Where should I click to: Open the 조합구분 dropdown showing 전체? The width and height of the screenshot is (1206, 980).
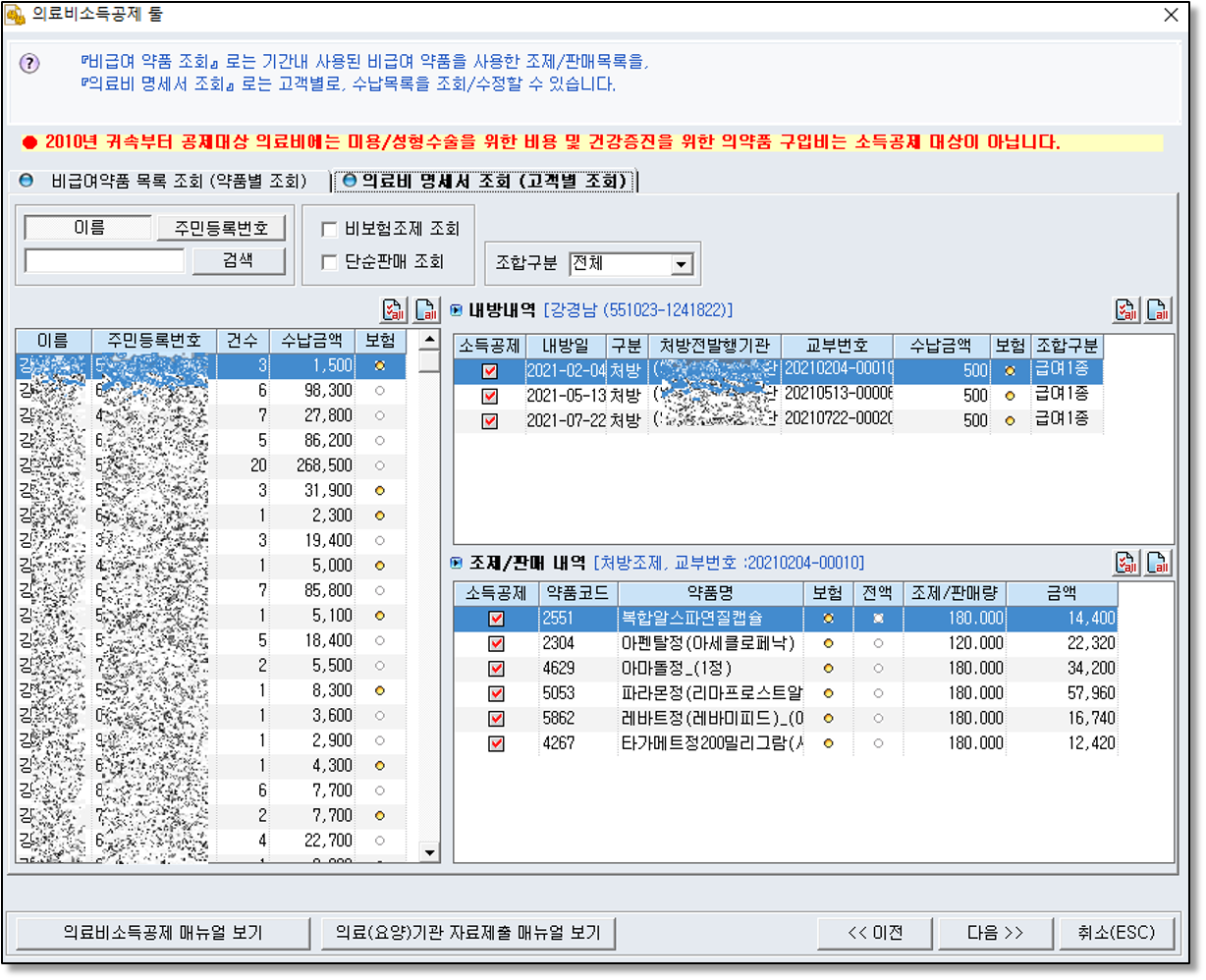coord(683,264)
